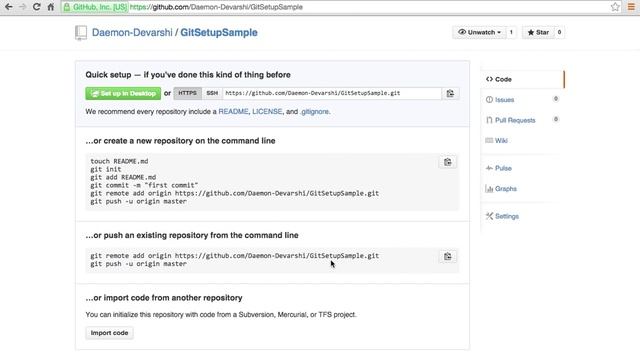Image resolution: width=640 pixels, height=360 pixels.
Task: Select the HTTPS protocol toggle
Action: coord(187,93)
